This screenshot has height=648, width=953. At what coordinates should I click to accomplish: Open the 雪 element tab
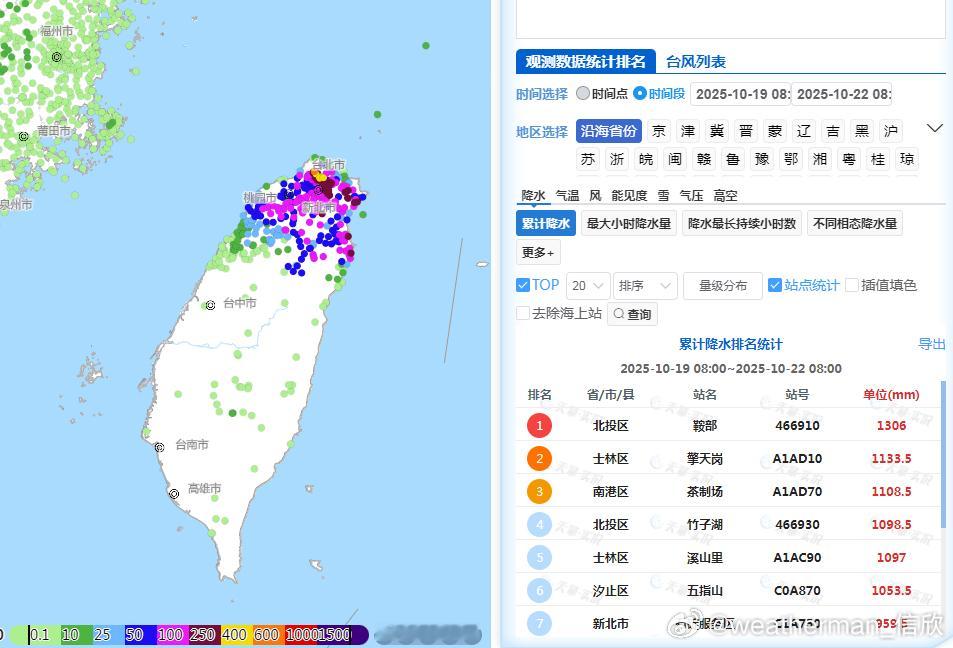point(663,195)
